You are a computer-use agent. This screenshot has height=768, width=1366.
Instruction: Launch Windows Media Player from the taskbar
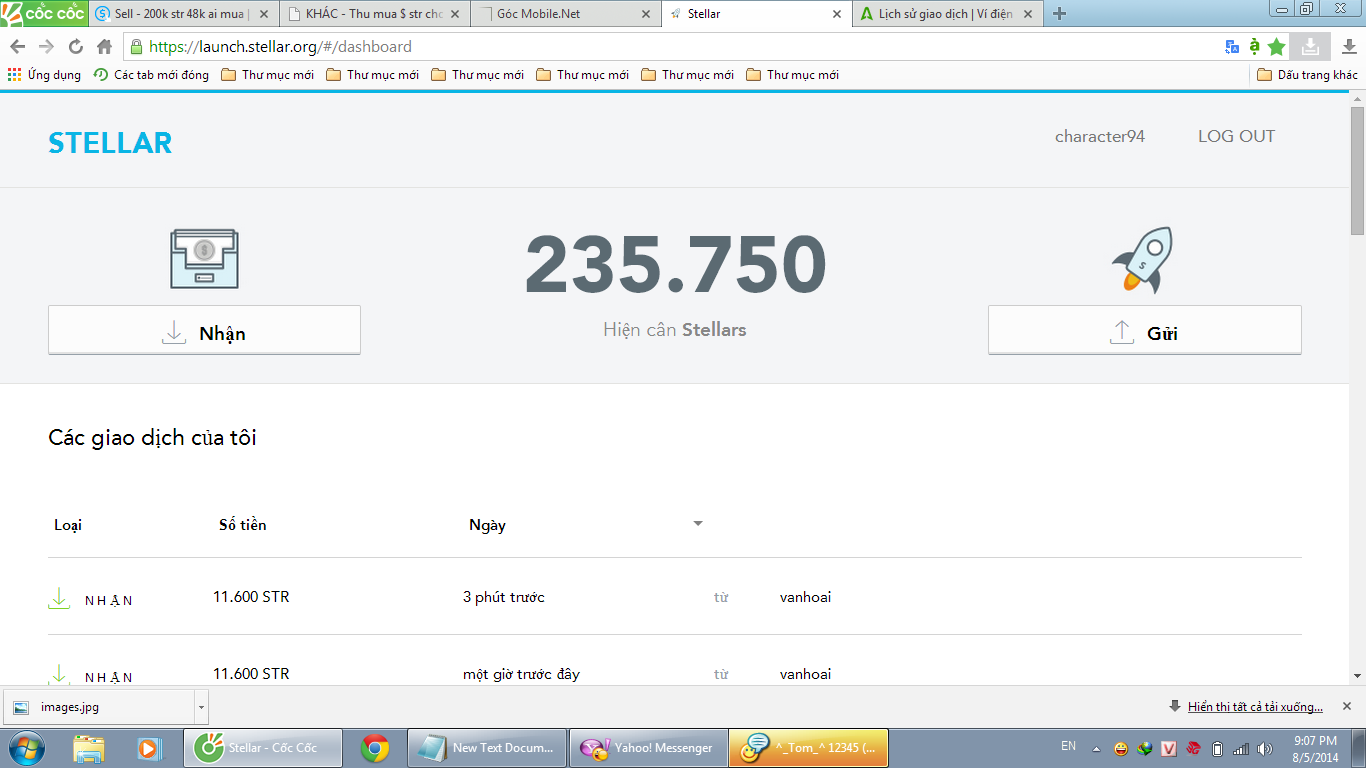click(x=149, y=747)
